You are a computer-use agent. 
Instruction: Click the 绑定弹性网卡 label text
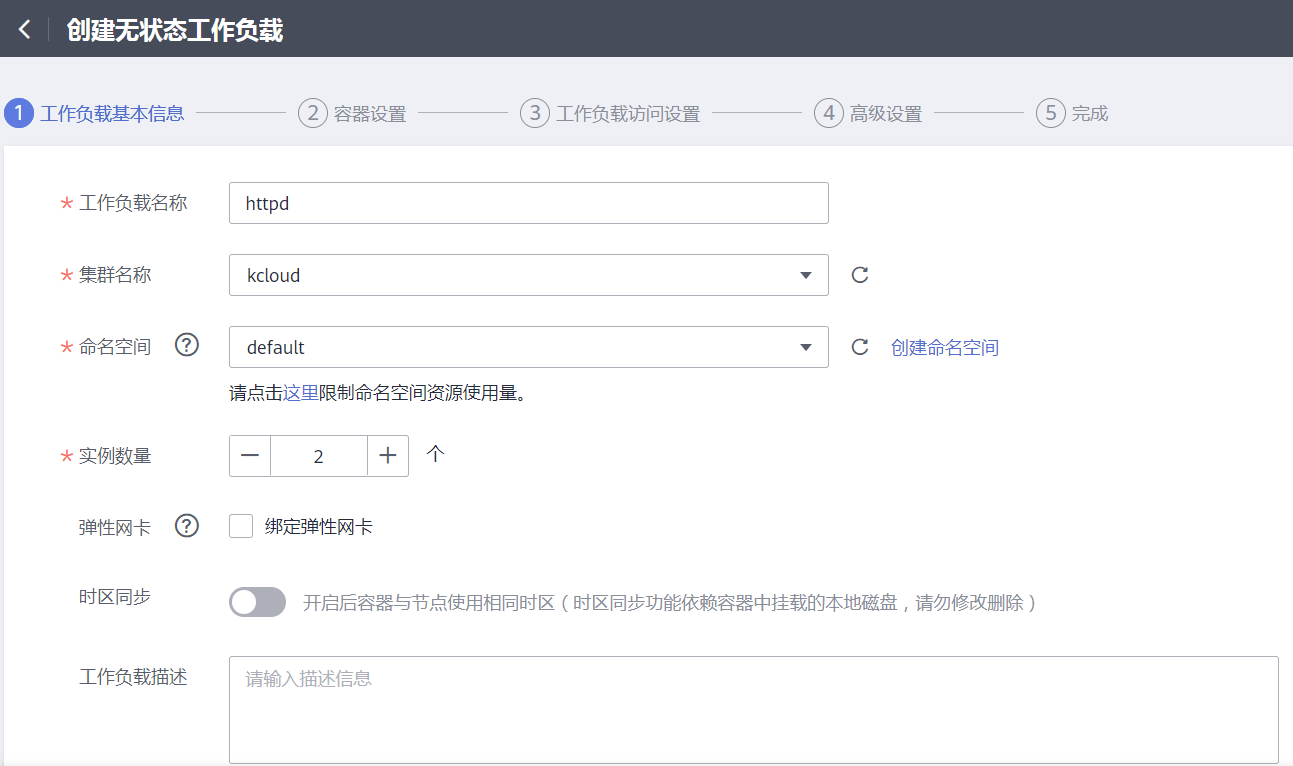click(x=319, y=526)
